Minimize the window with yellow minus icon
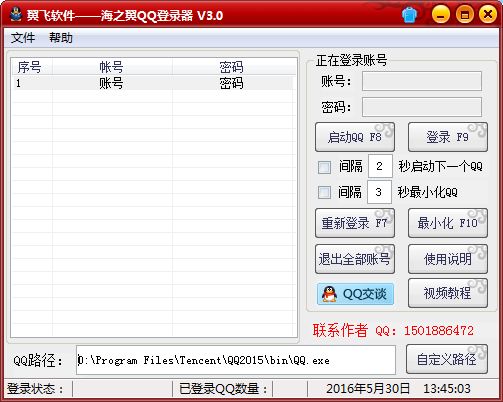Viewport: 503px width, 402px height. coord(441,15)
